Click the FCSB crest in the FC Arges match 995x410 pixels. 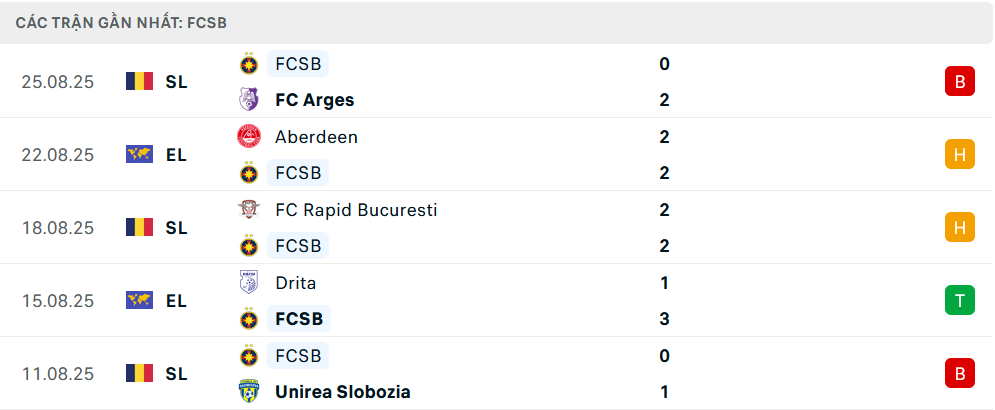[x=249, y=64]
